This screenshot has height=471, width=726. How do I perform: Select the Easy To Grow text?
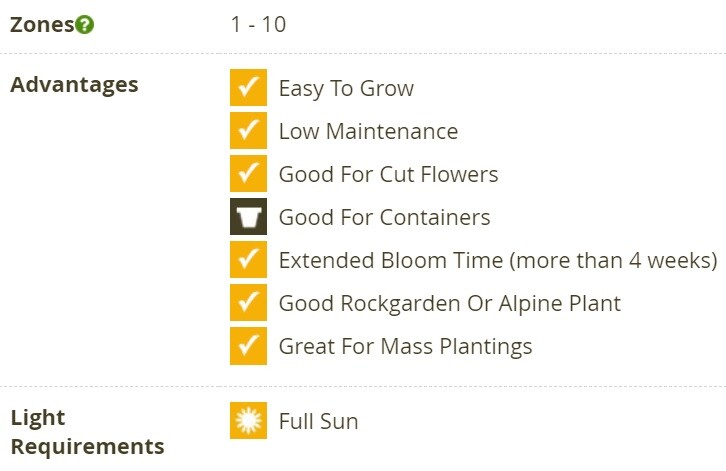point(346,88)
